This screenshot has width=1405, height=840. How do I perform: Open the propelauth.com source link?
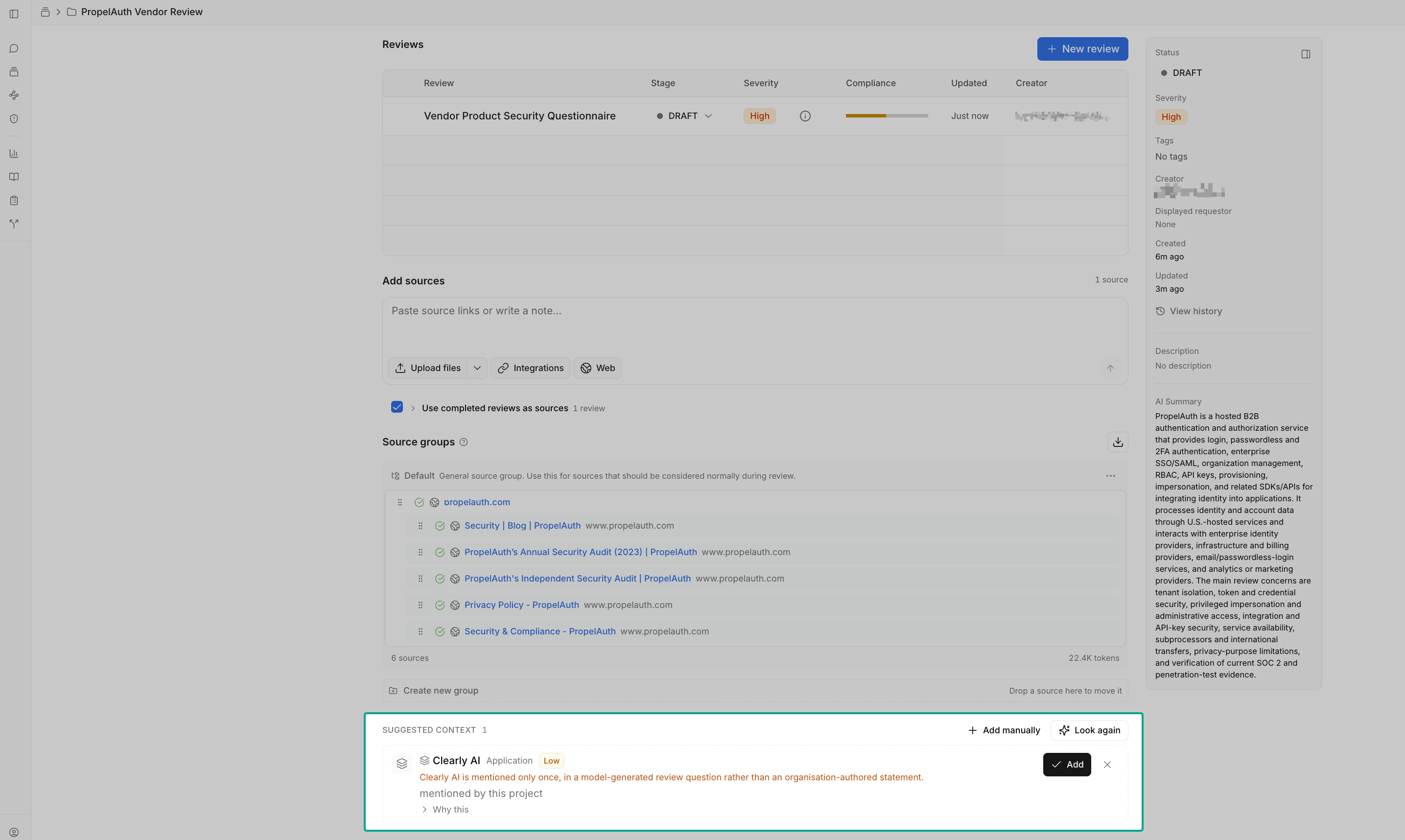477,502
